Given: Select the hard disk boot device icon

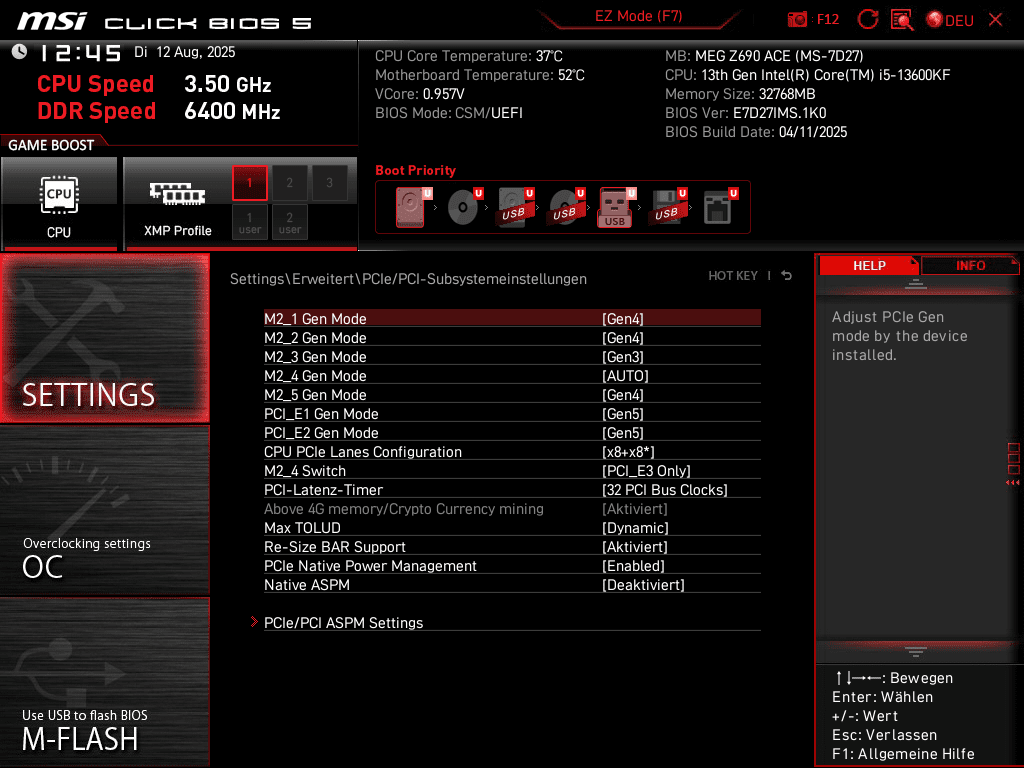Looking at the screenshot, I should click(413, 207).
